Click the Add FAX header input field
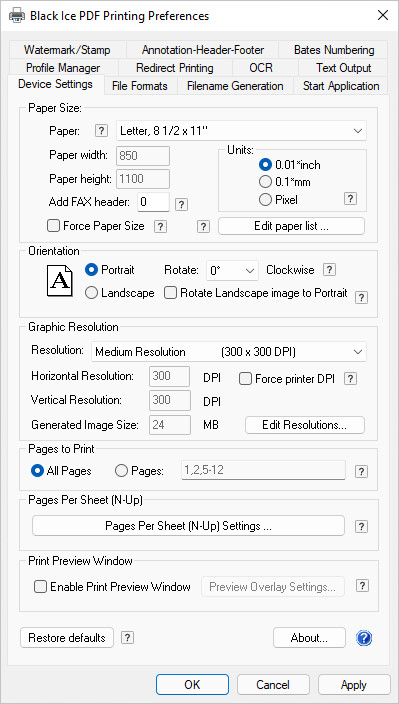Viewport: 399px width, 704px height. coord(153,202)
